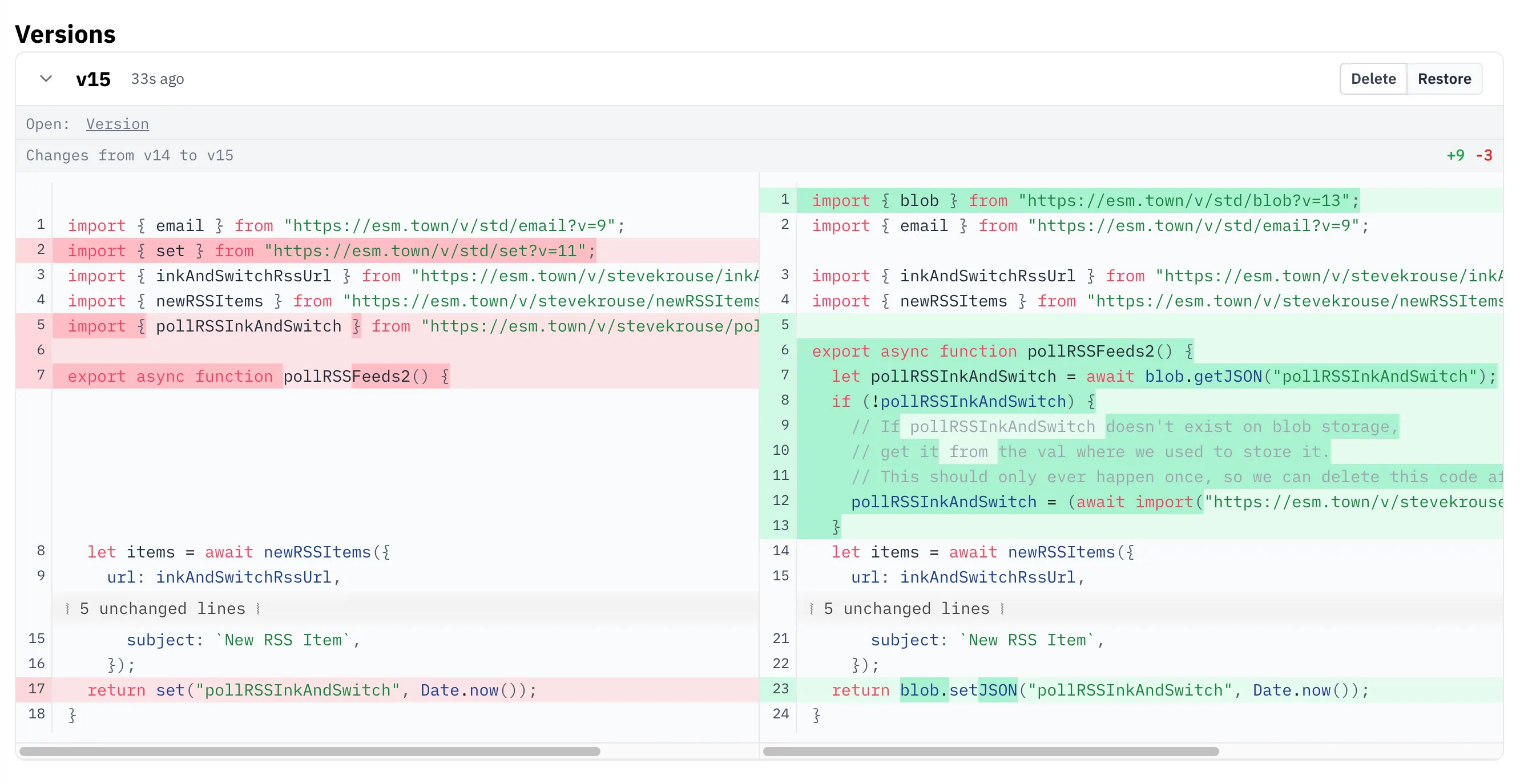Click left pane import email line 1
Image resolution: width=1524 pixels, height=784 pixels.
pos(346,225)
